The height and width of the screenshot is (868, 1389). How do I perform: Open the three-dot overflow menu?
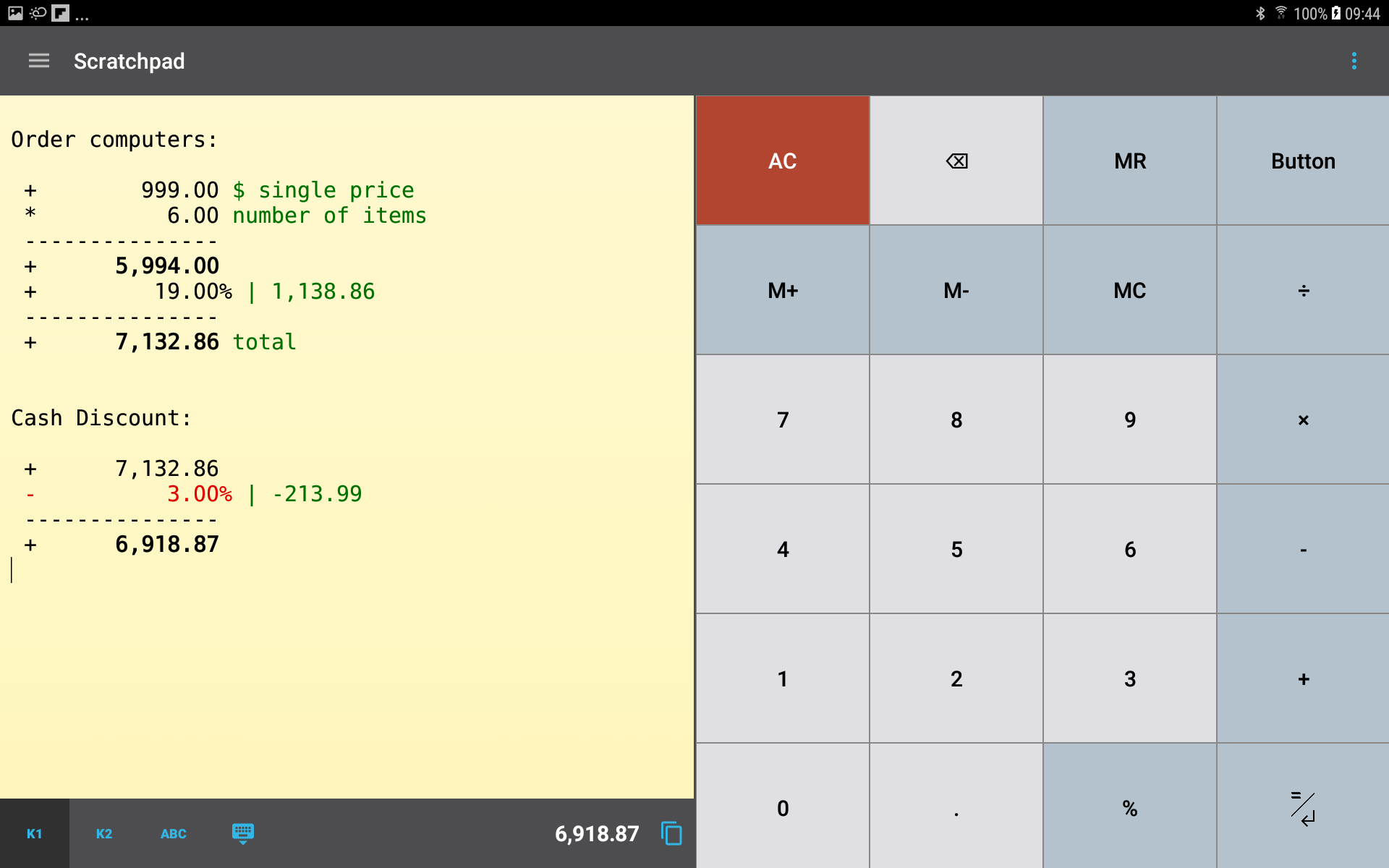(x=1354, y=61)
